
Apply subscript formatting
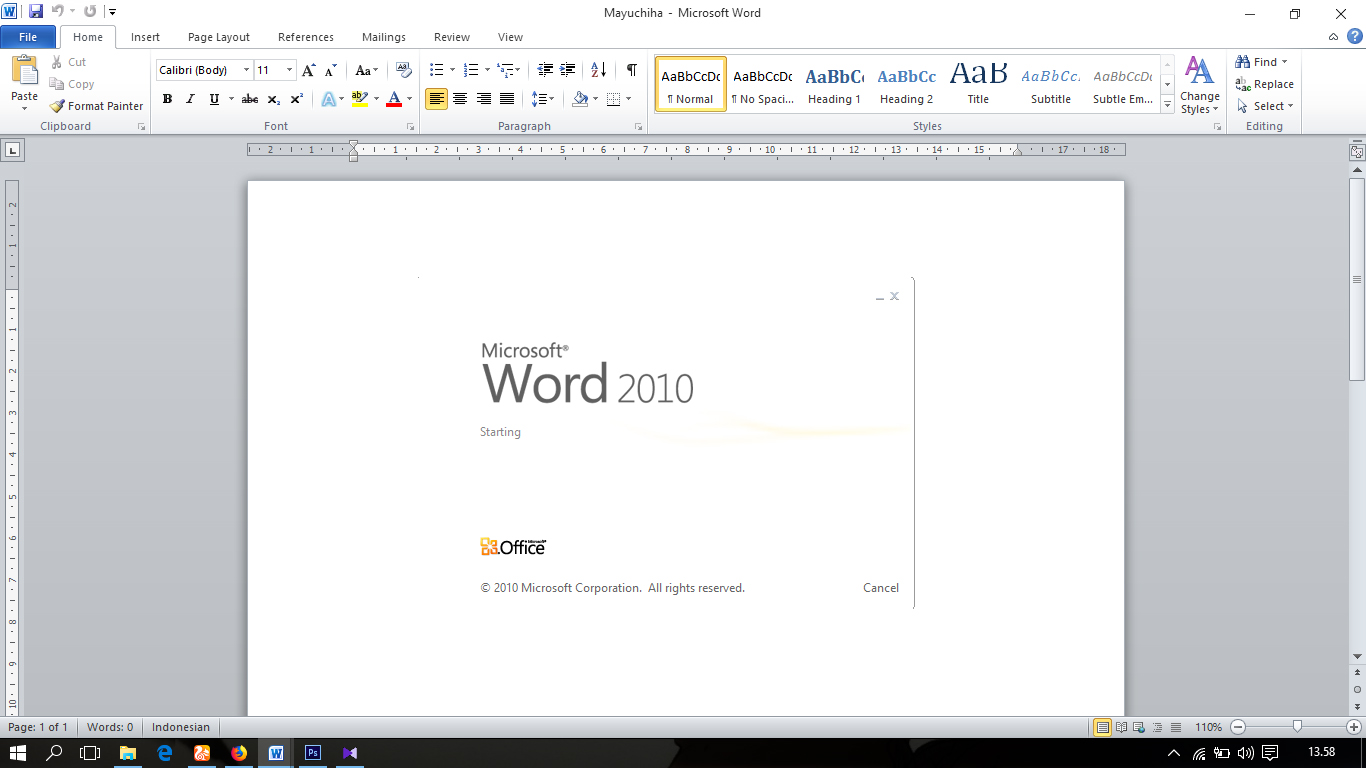273,99
